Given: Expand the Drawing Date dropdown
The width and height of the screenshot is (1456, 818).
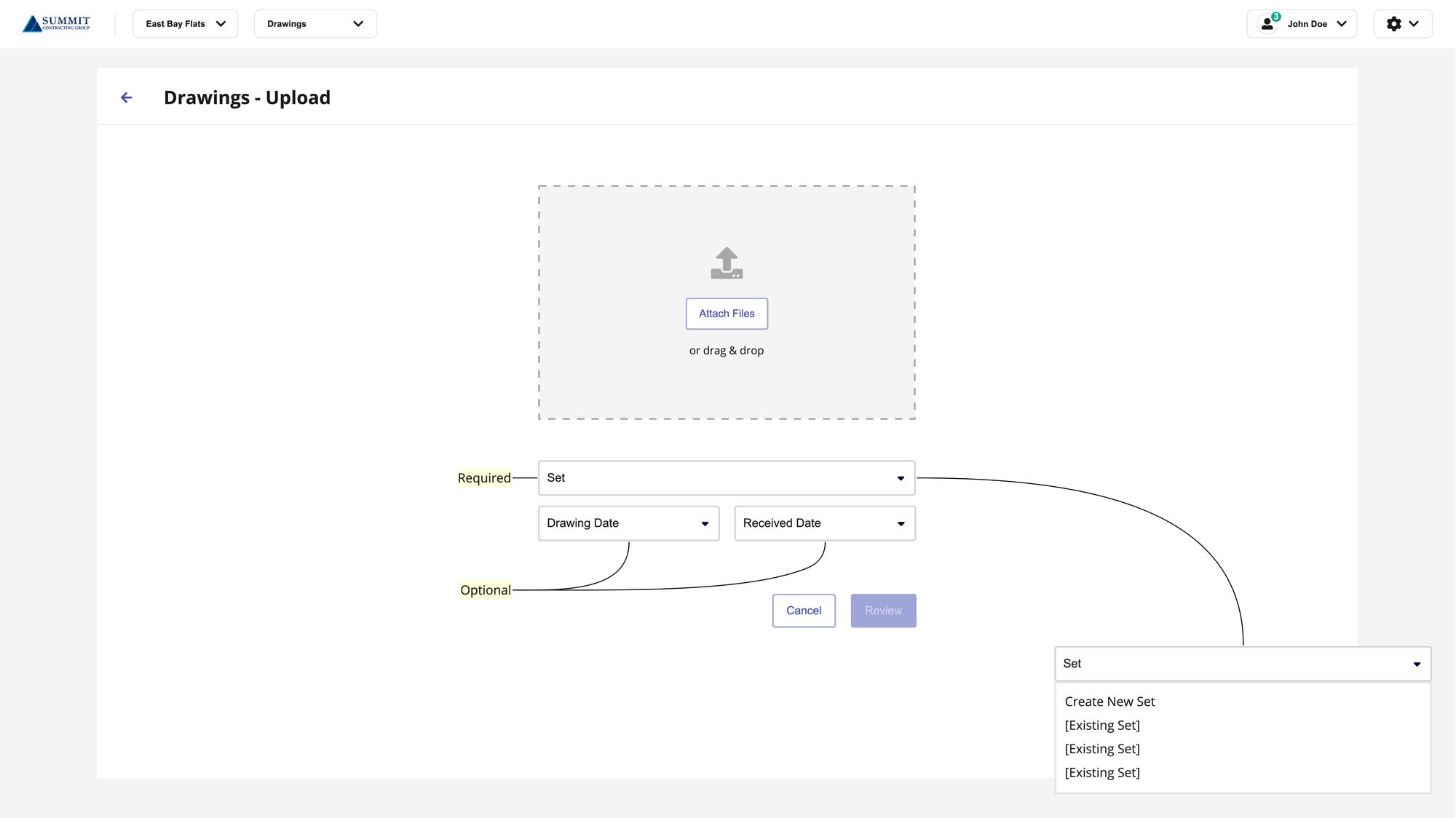Looking at the screenshot, I should pos(628,523).
